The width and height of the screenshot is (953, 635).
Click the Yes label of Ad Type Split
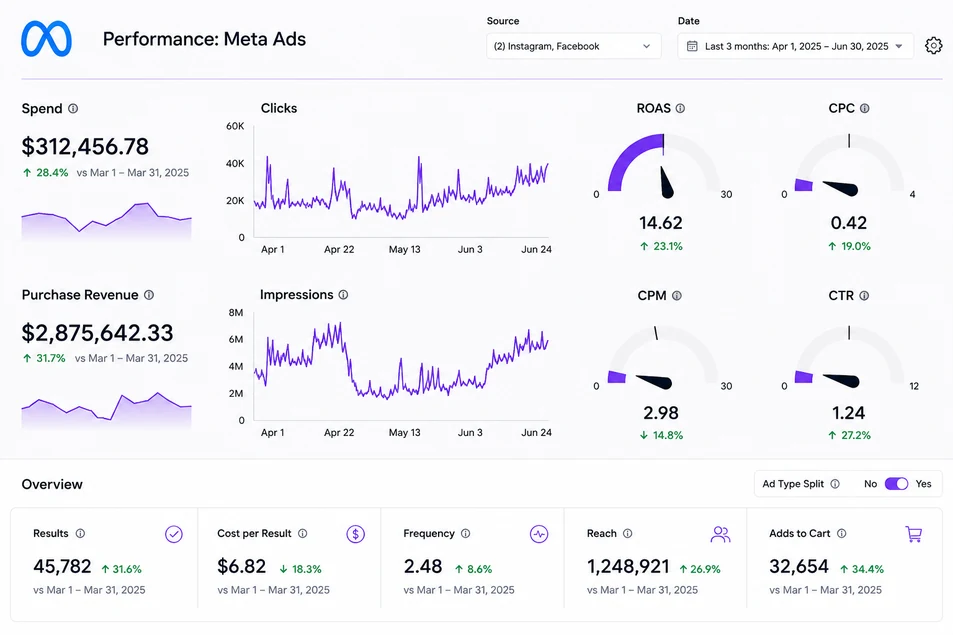point(923,484)
